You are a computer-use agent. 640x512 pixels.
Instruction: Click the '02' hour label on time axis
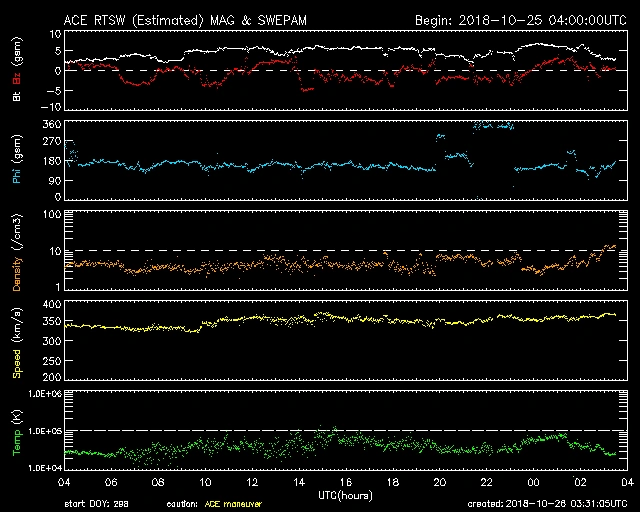click(580, 483)
